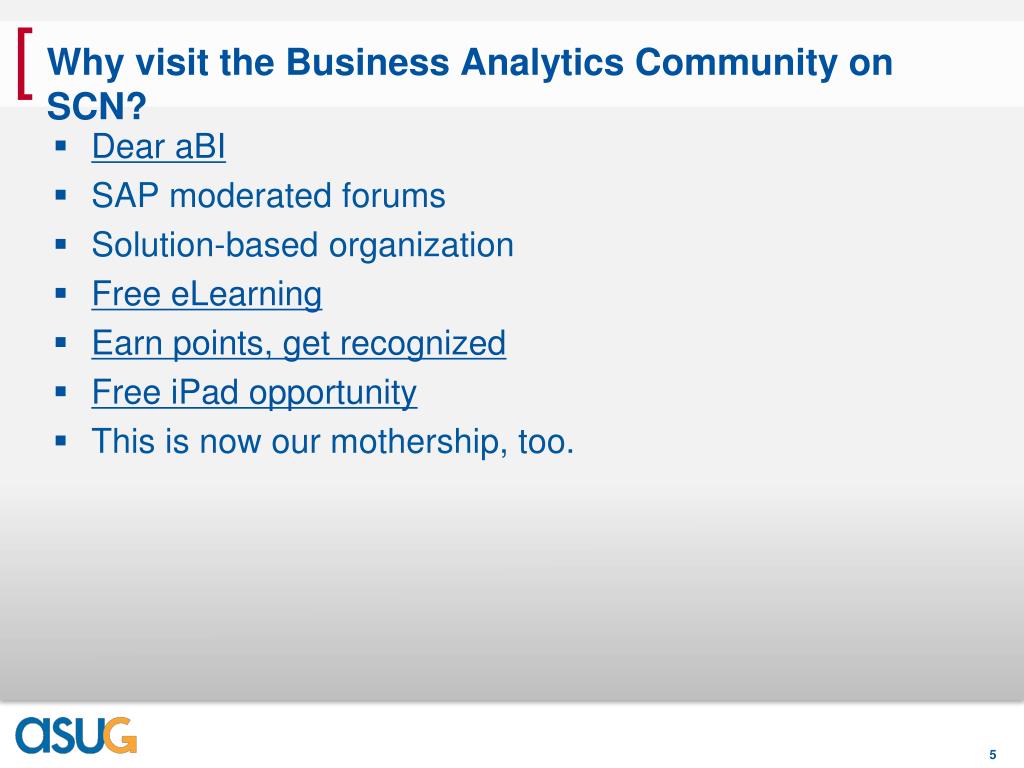Click the bullet marker beside SAP moderated forums
This screenshot has height=768, width=1024.
pos(61,195)
